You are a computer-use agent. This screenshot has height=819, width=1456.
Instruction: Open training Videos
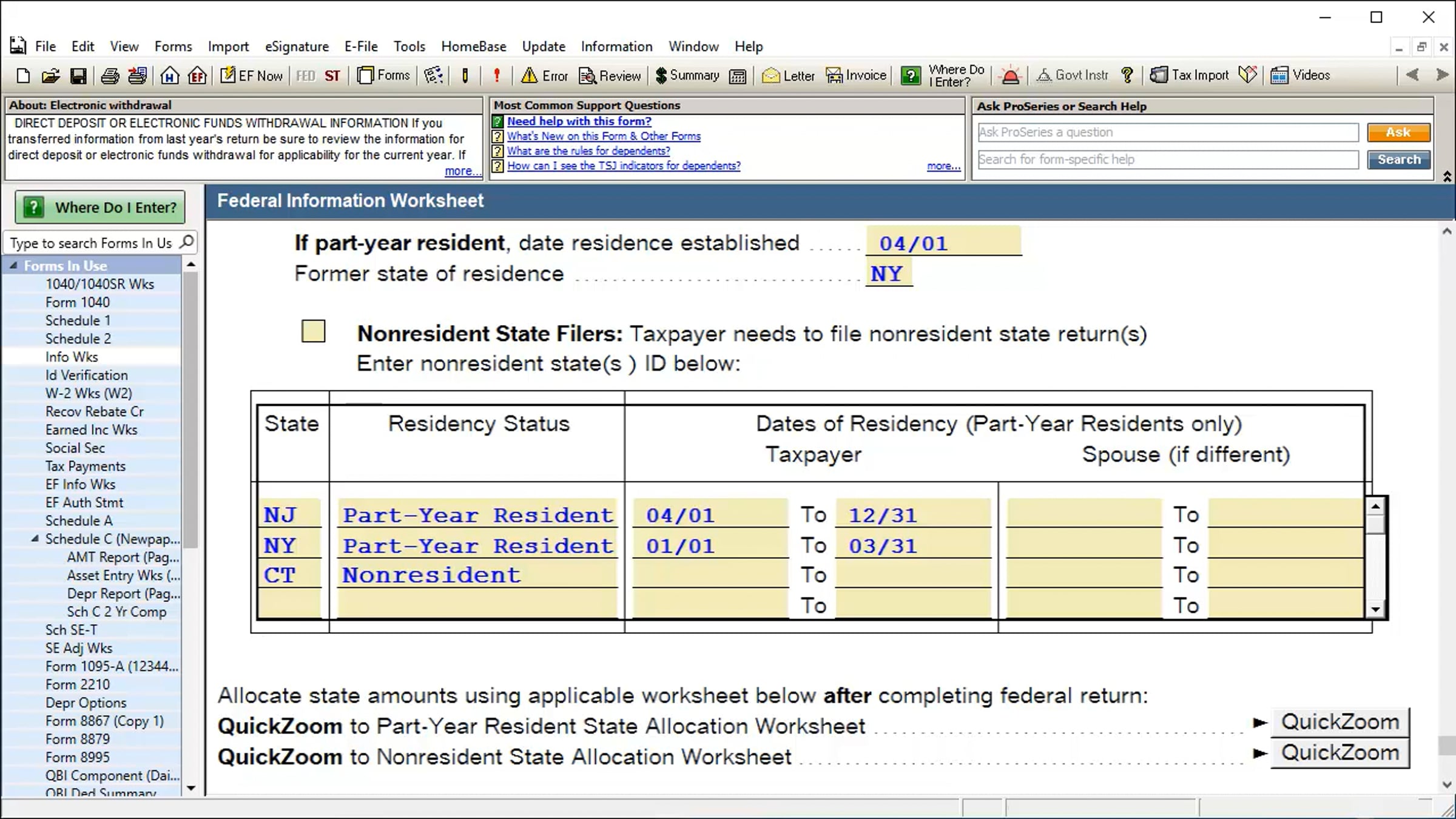1301,75
